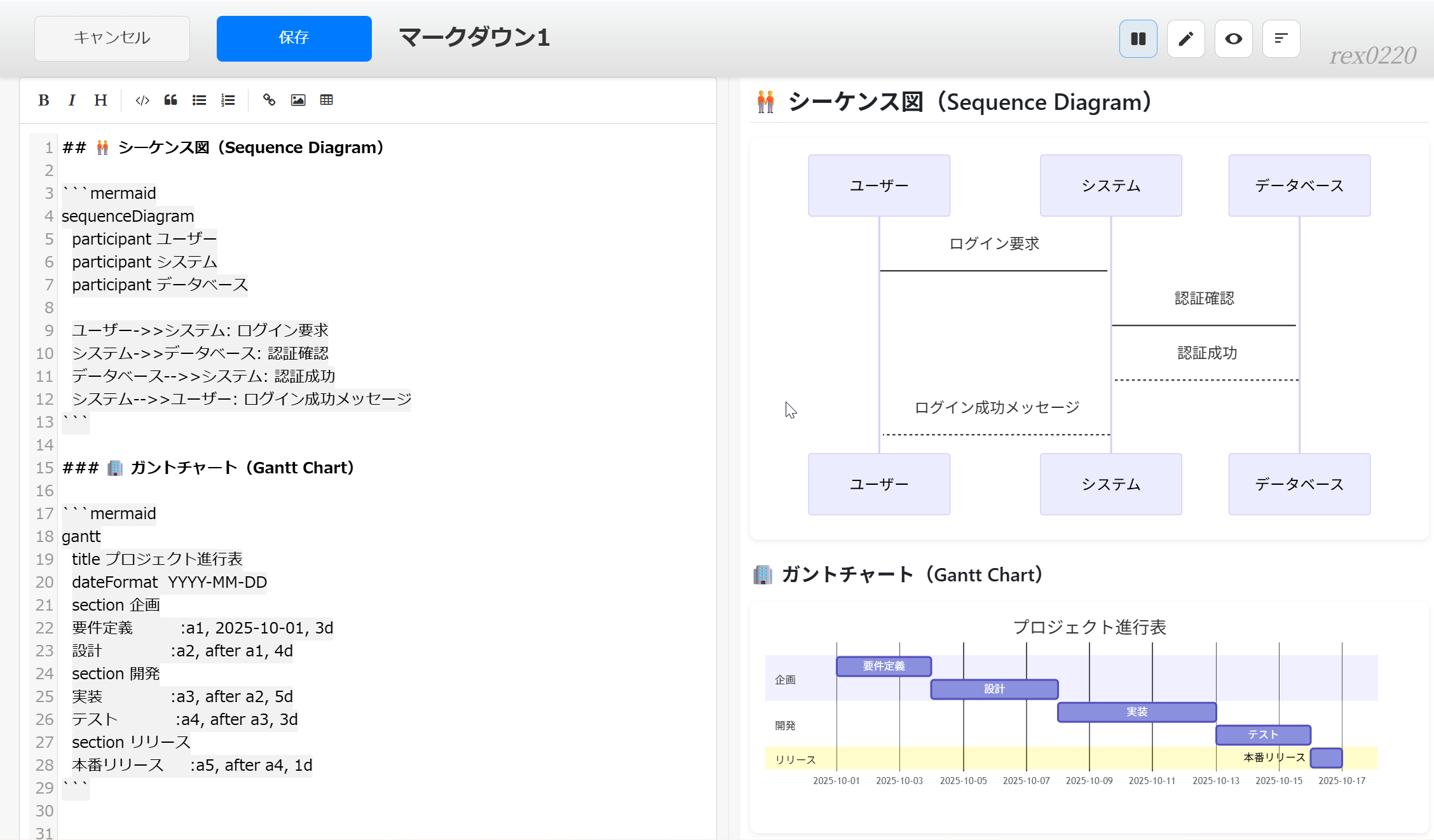Insert a table

pyautogui.click(x=327, y=100)
